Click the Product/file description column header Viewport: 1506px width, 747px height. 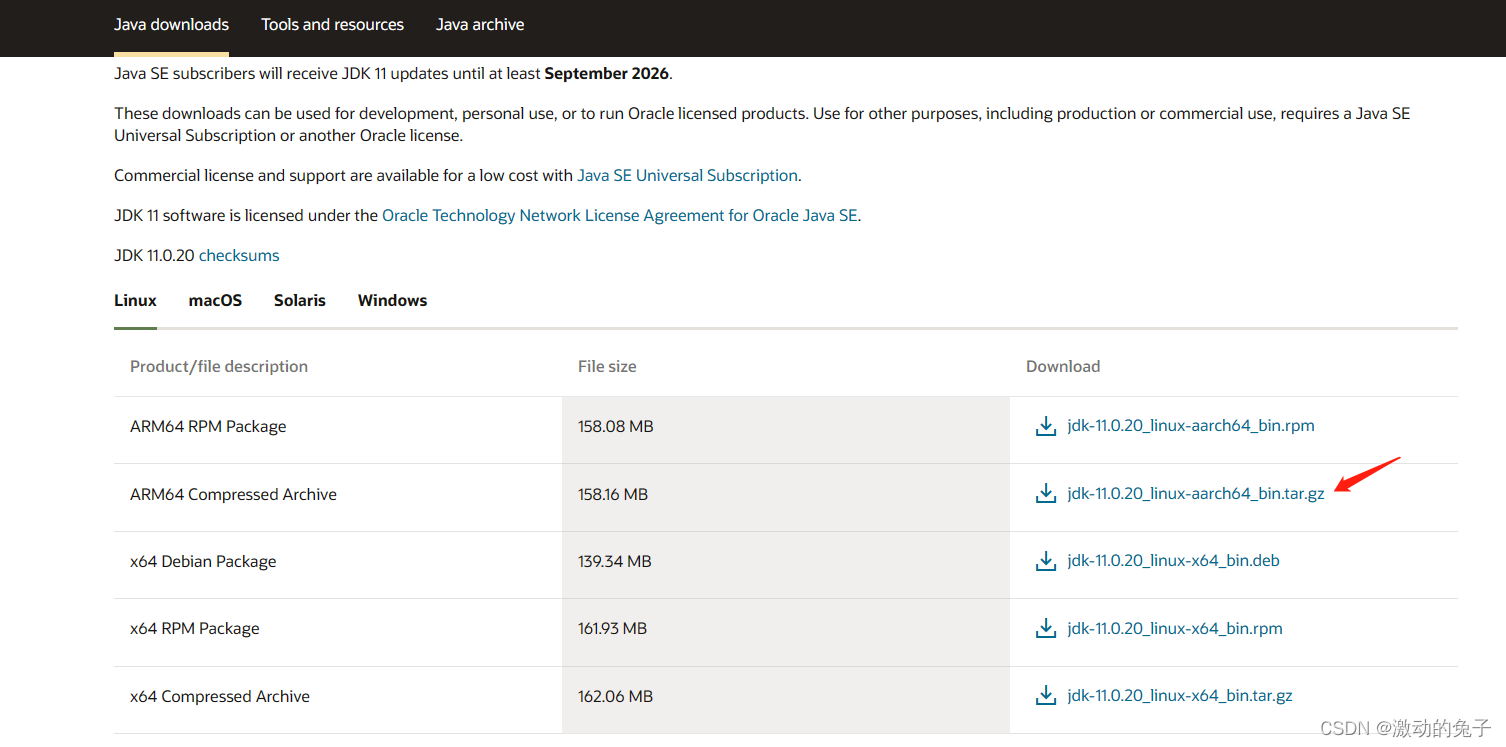[219, 367]
